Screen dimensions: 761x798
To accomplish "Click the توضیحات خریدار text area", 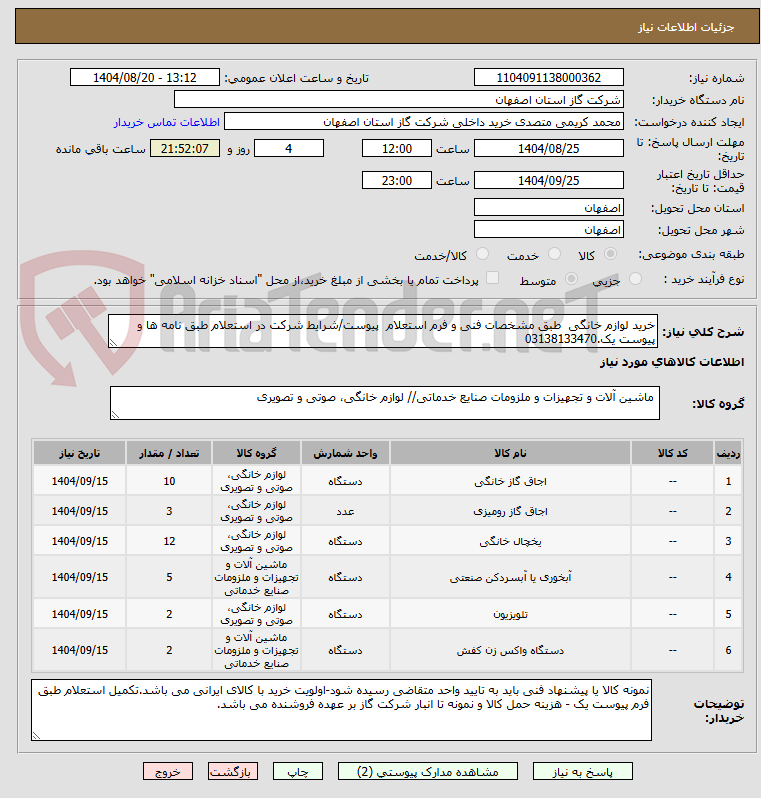I will click(341, 709).
